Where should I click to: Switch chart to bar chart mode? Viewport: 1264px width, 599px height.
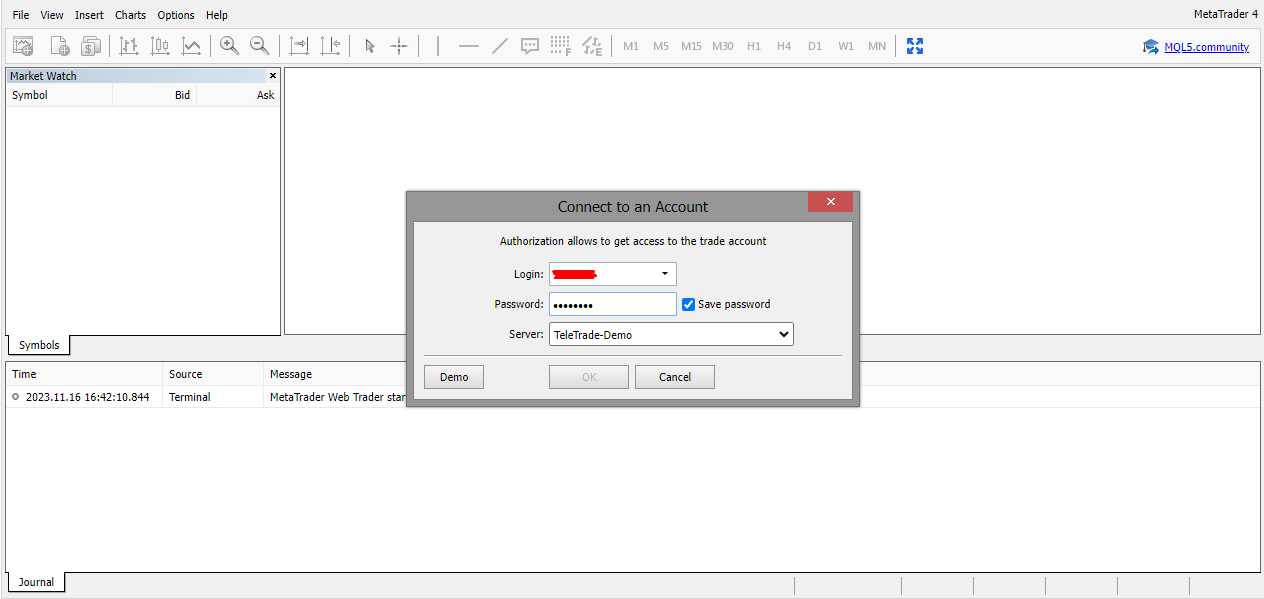coord(129,45)
